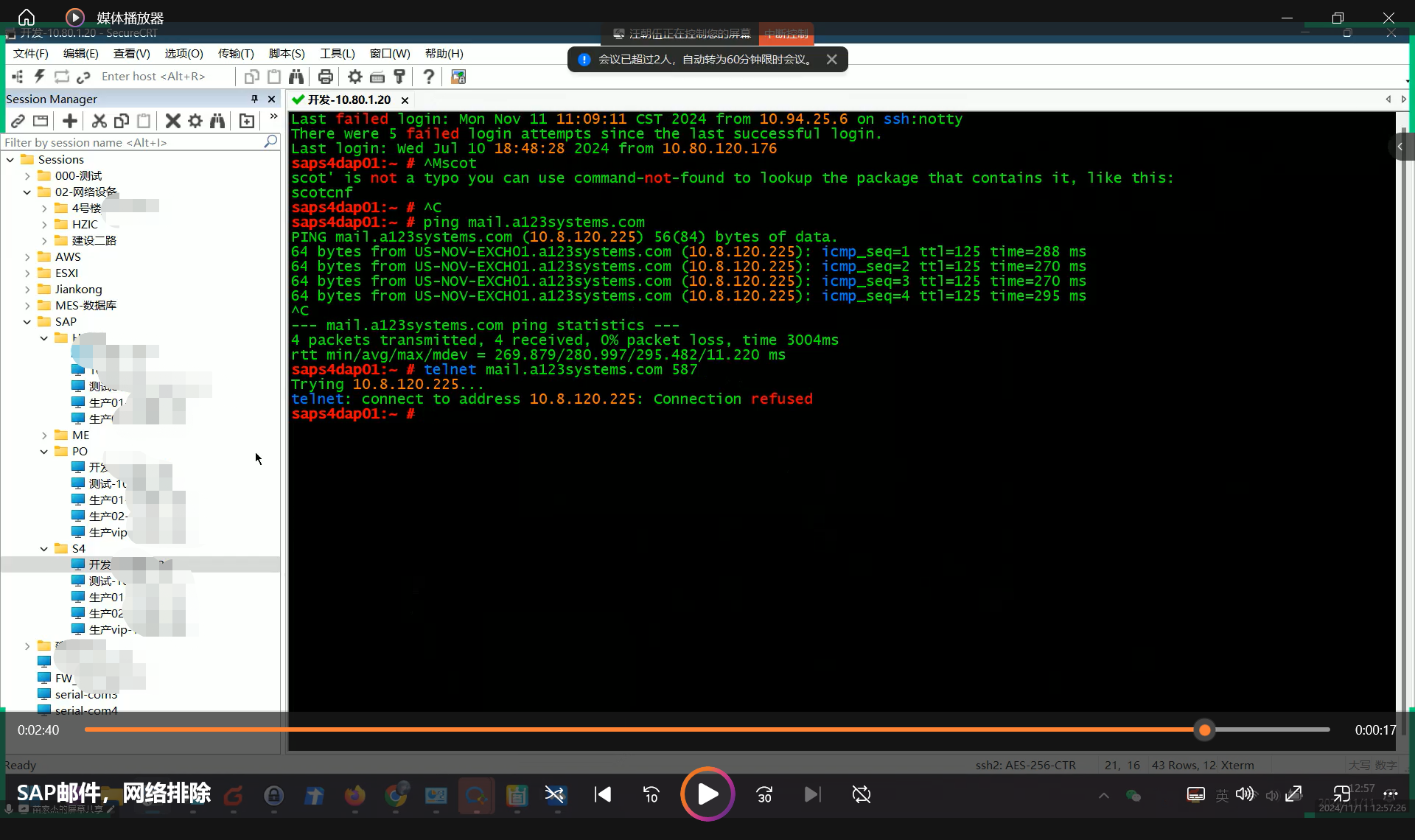Click Connect in Tab icon in Session Manager
The height and width of the screenshot is (840, 1415).
pos(41,121)
